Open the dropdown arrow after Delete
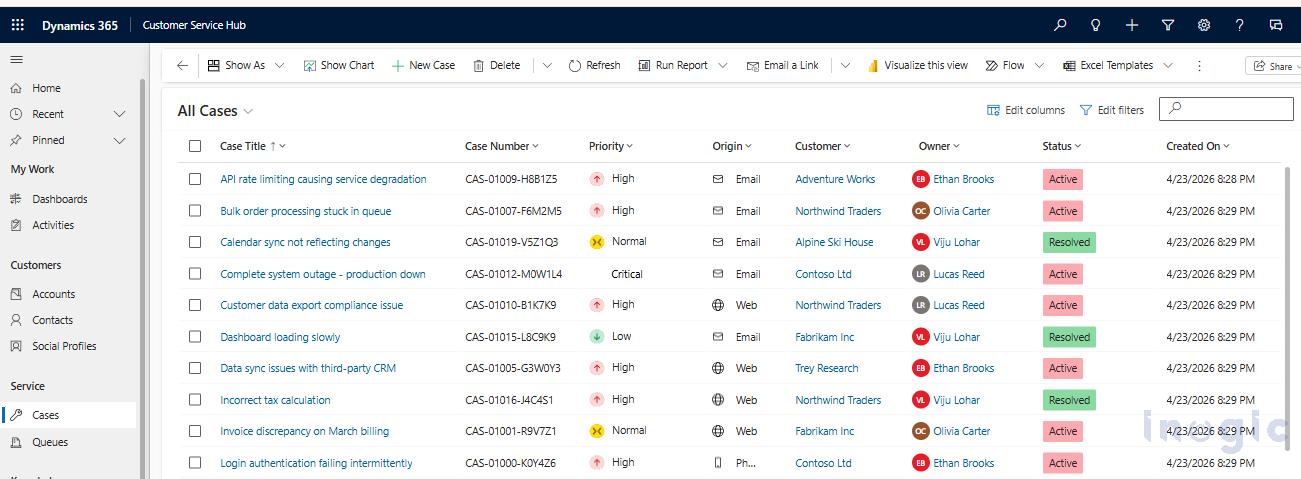 [x=547, y=66]
